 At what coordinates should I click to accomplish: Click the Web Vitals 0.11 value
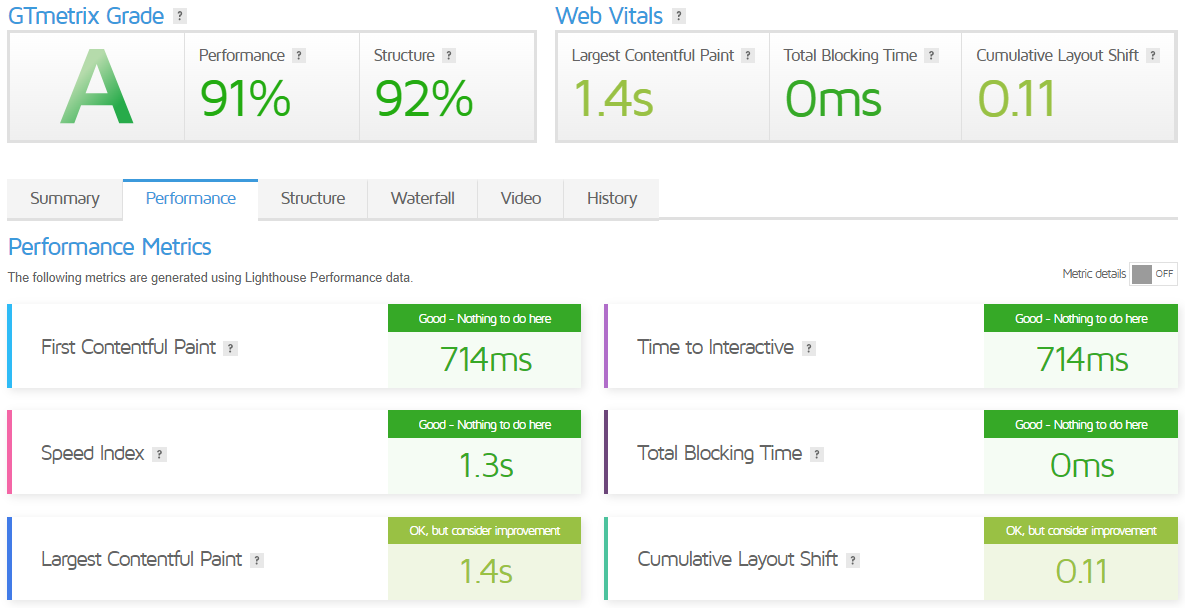pos(1016,99)
